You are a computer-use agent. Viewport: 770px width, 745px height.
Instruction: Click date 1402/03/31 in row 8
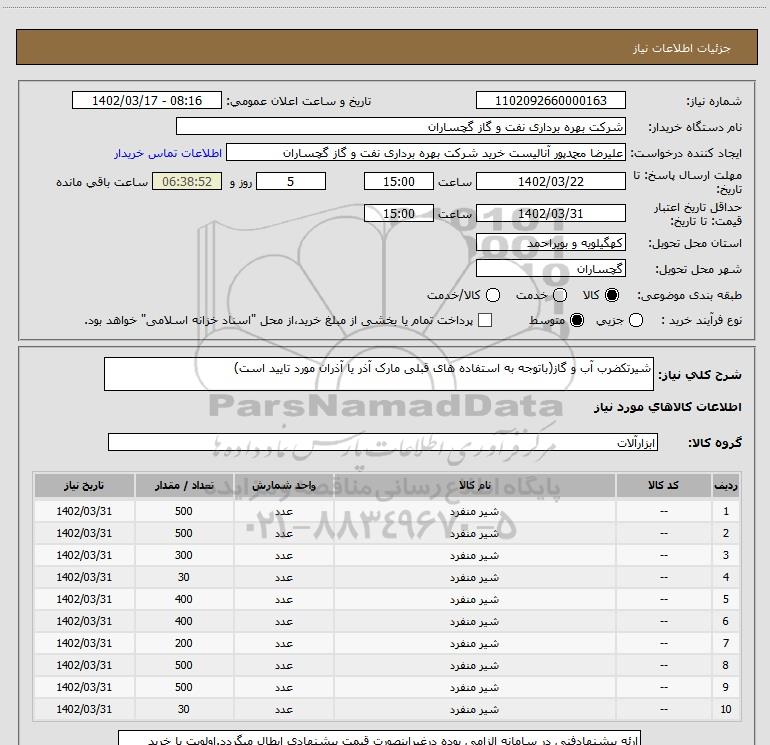(x=84, y=665)
